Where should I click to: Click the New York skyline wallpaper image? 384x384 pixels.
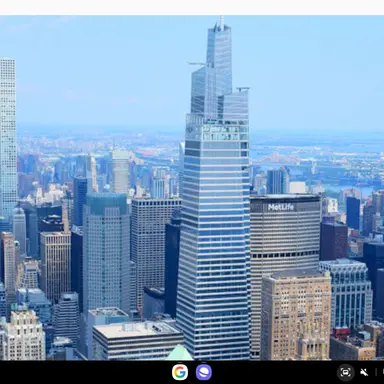click(x=192, y=188)
